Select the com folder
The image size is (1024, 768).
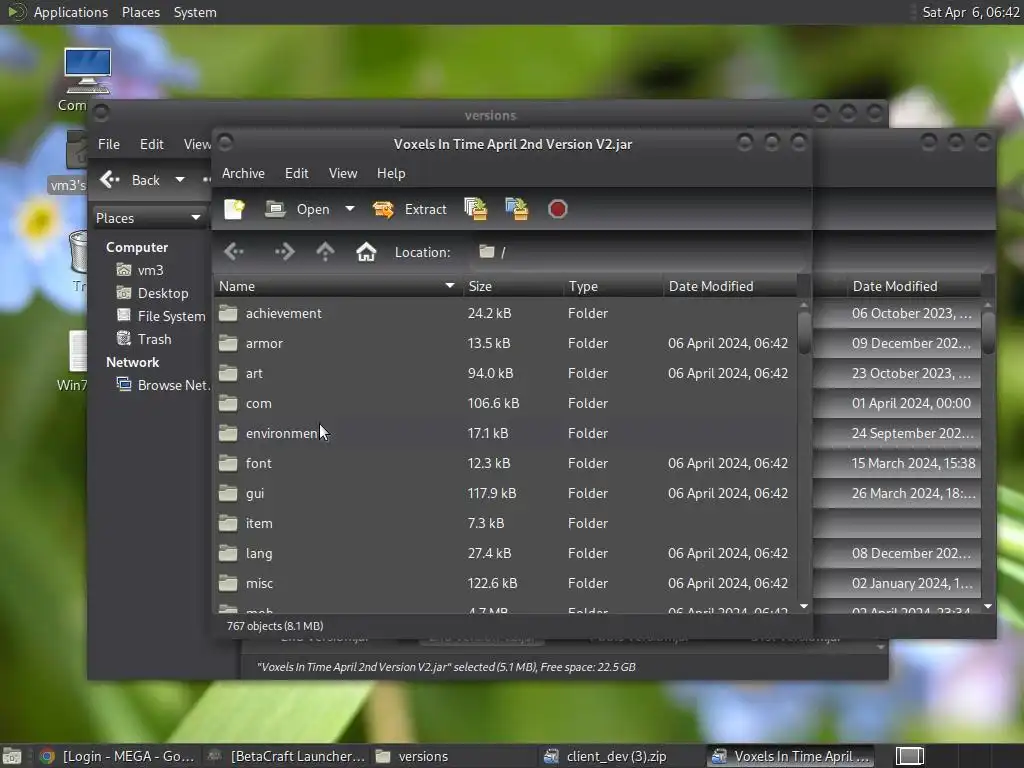[x=504, y=404]
